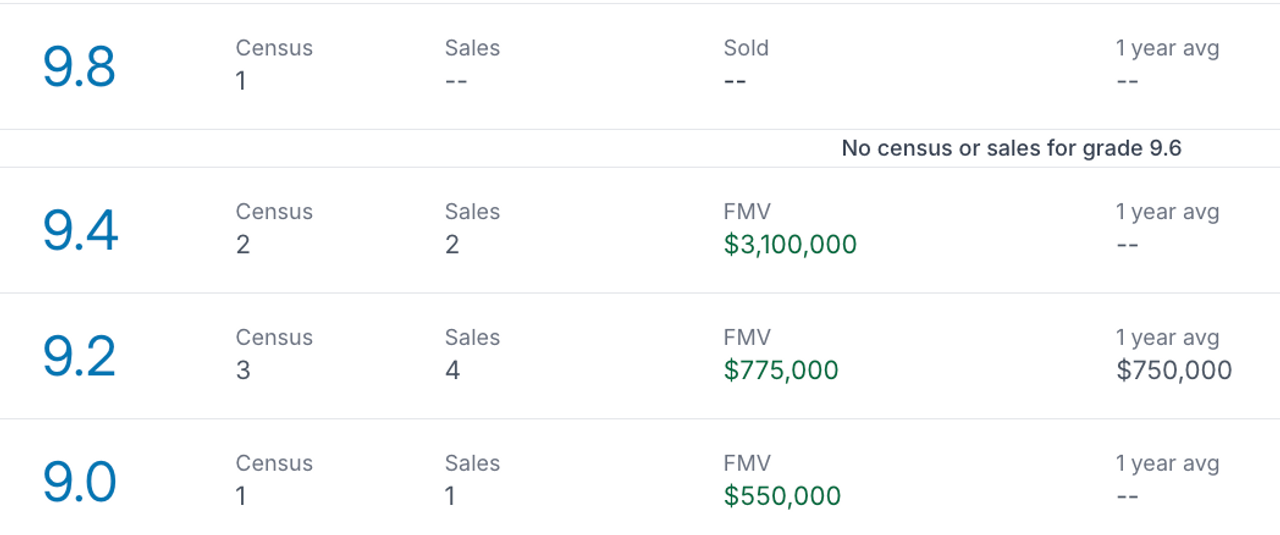Click the 1 year avg label in the 9.8 row
Image resolution: width=1280 pixels, height=535 pixels.
[x=1168, y=48]
